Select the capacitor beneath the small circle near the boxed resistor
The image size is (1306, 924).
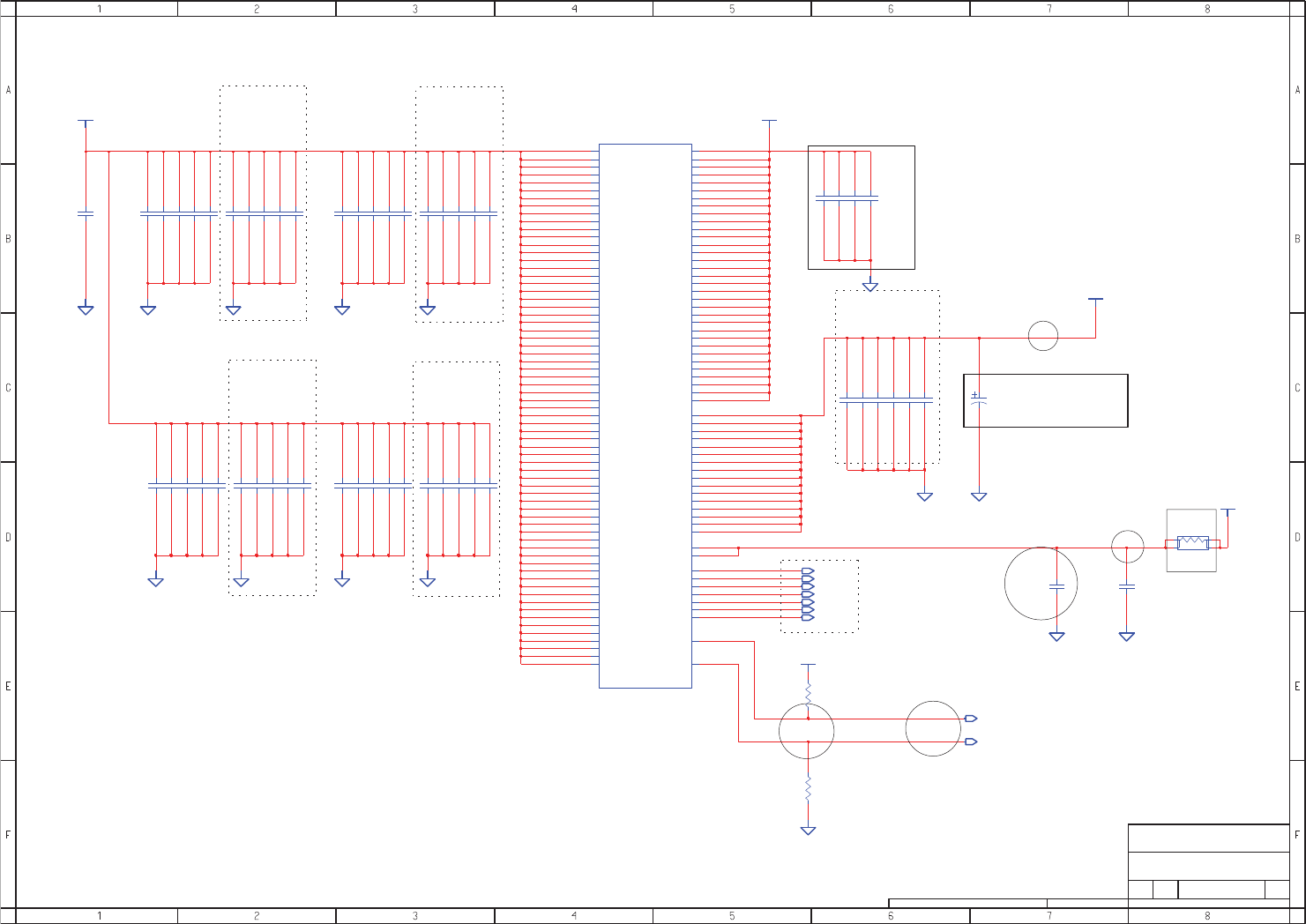(1126, 586)
